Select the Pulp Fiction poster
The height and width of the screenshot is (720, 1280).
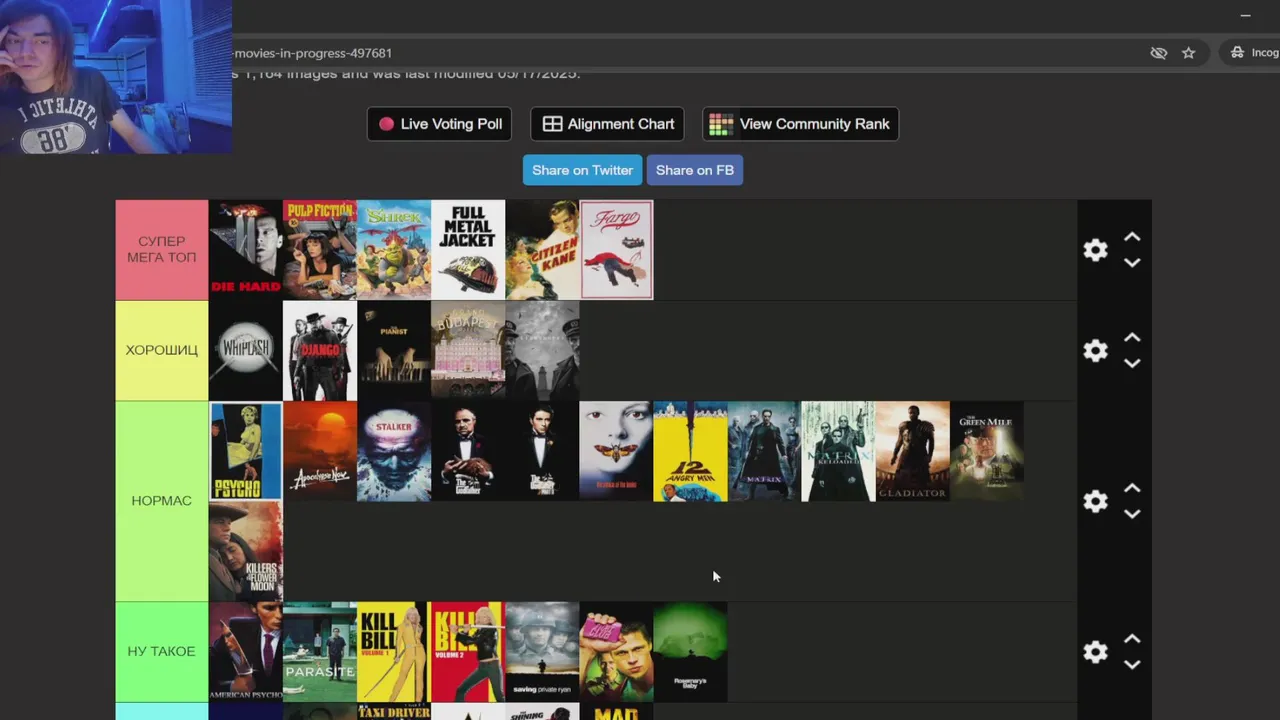pyautogui.click(x=320, y=250)
